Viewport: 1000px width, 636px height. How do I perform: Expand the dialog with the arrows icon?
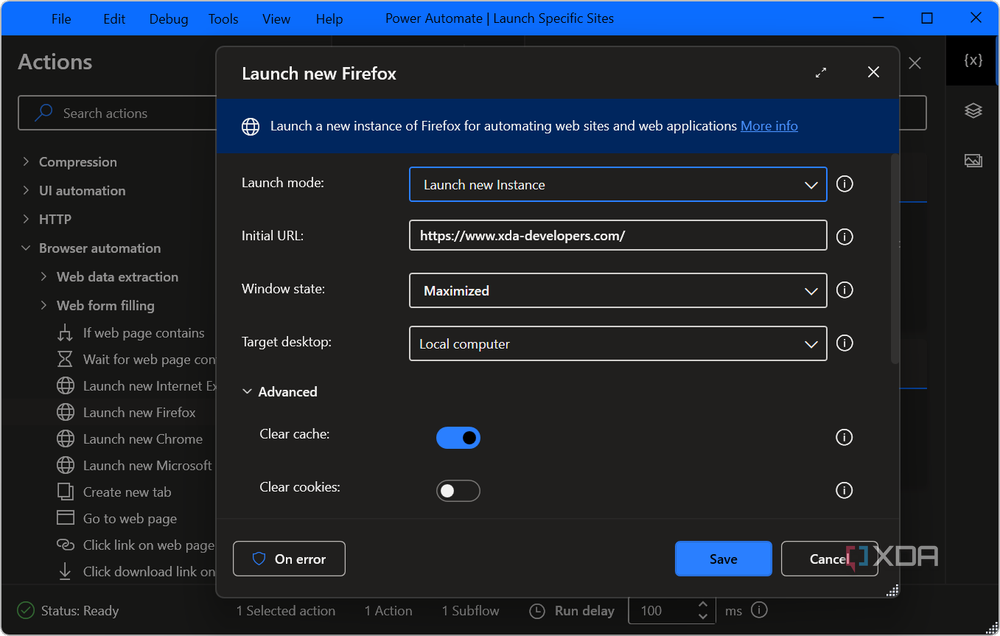[821, 73]
